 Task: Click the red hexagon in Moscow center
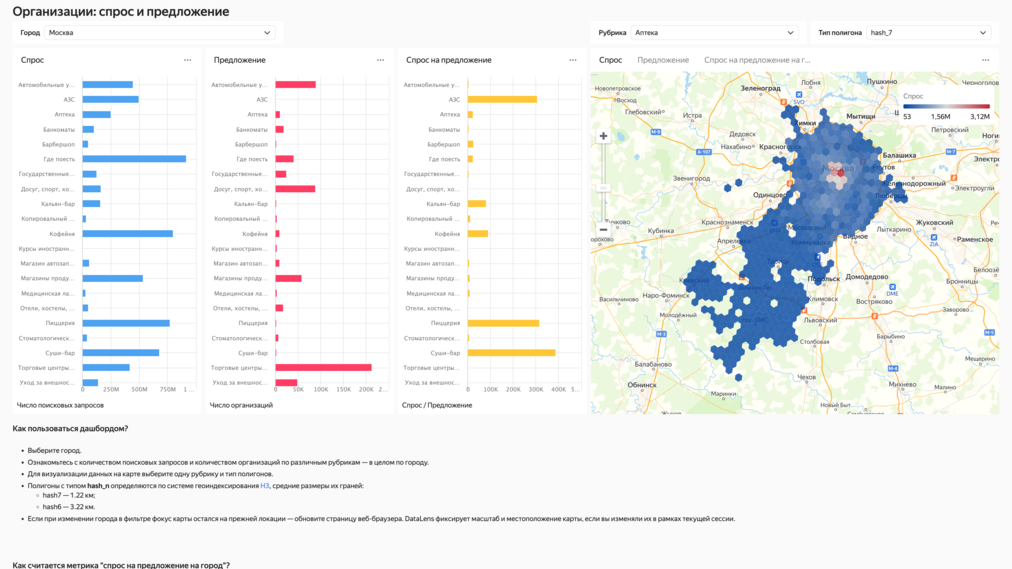[x=840, y=173]
